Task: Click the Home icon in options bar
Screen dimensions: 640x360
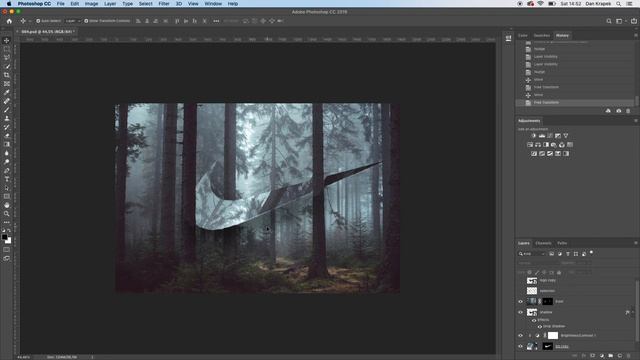Action: 9,21
